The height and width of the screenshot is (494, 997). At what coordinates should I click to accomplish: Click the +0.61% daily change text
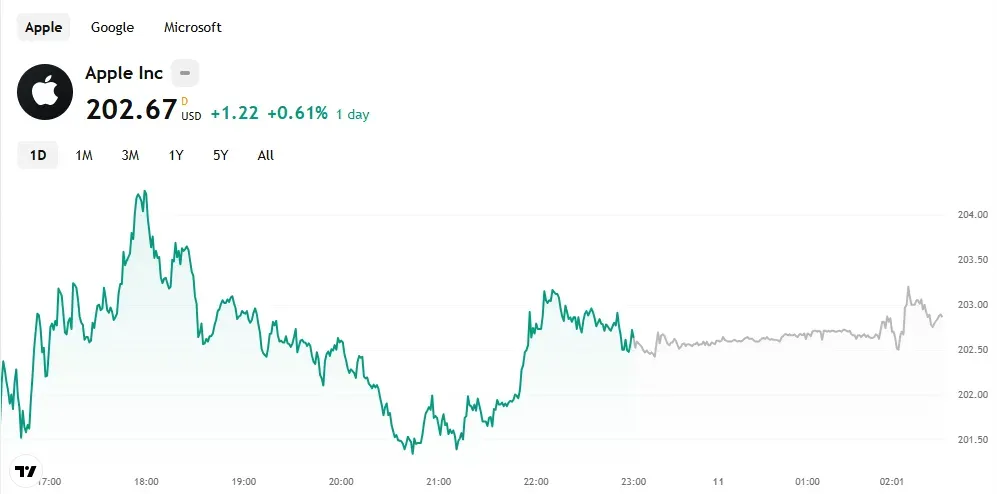tap(297, 113)
